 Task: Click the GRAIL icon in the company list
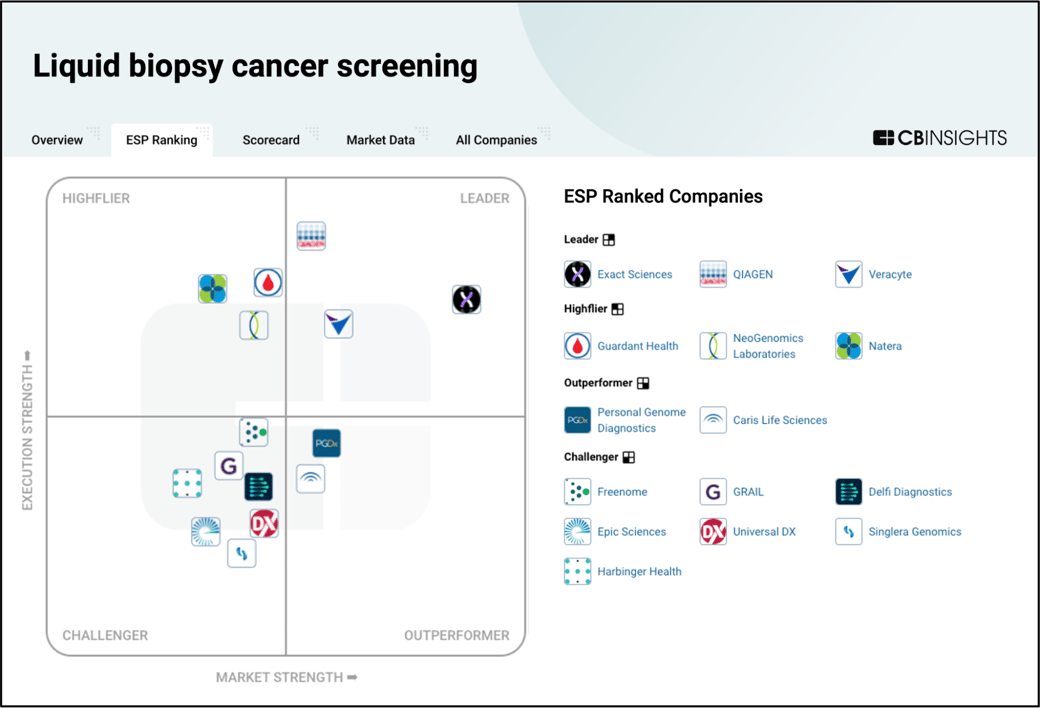pos(713,492)
